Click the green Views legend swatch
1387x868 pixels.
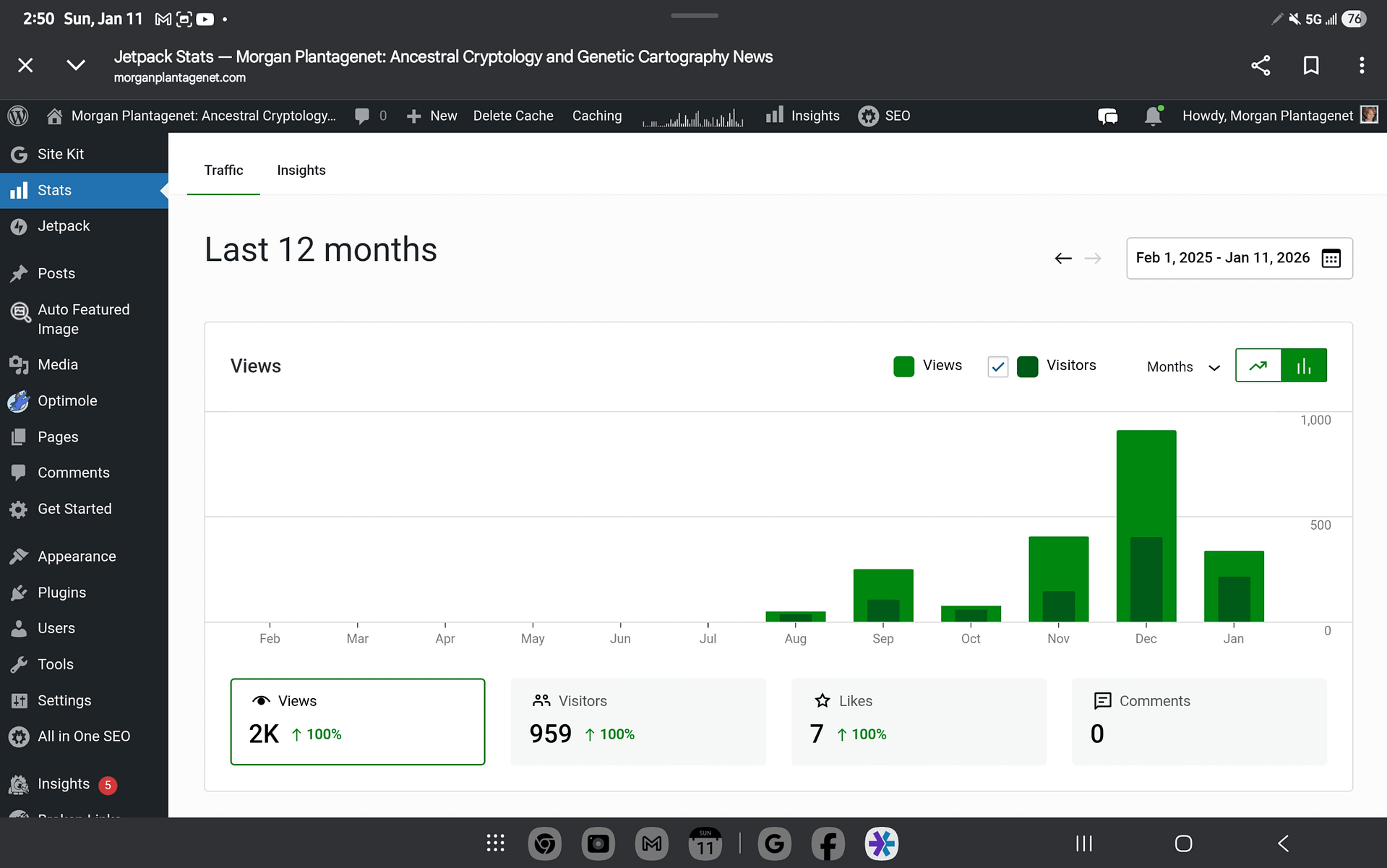(x=903, y=366)
